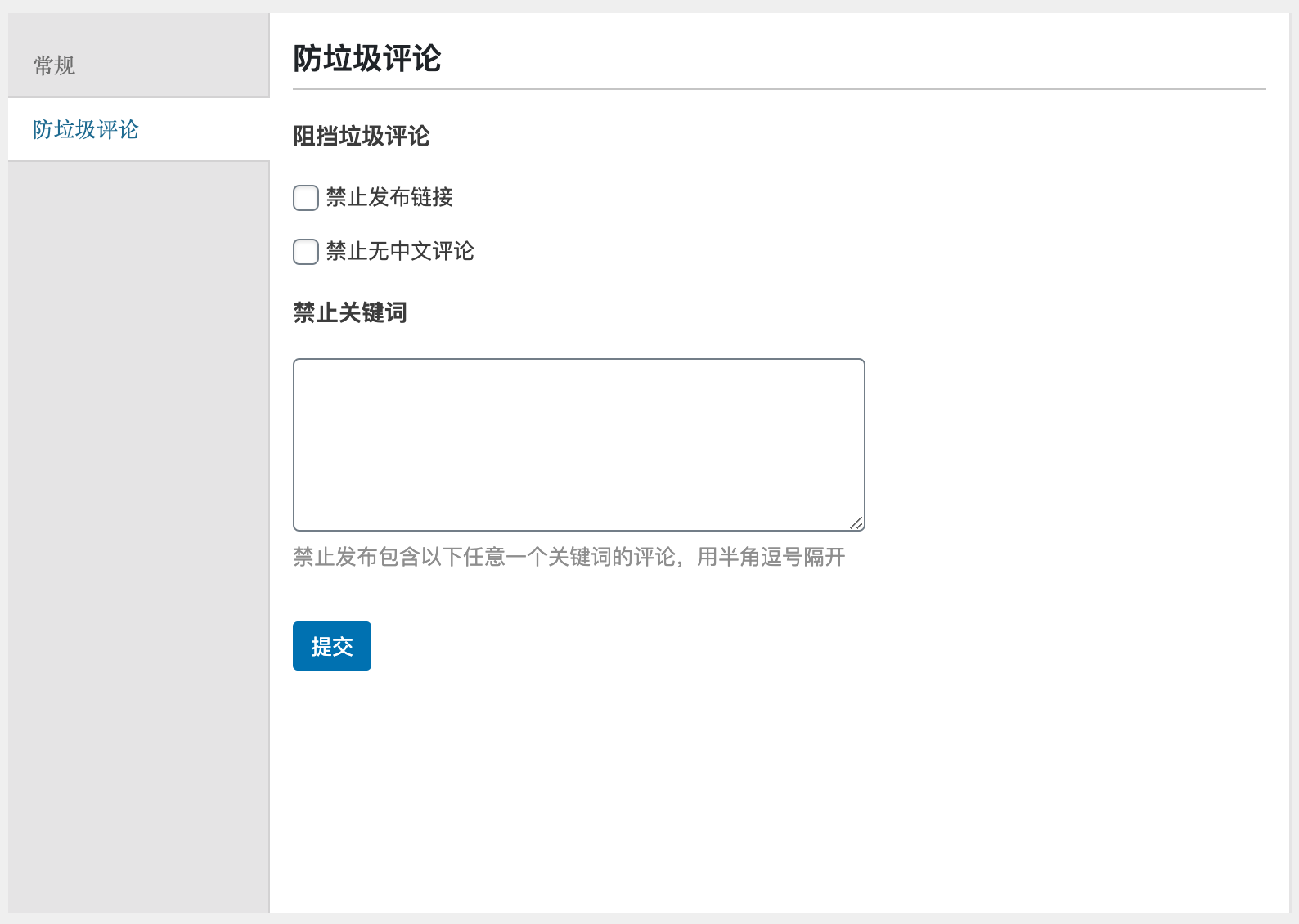Submit settings with the 提交 button
Viewport: 1299px width, 924px height.
332,646
